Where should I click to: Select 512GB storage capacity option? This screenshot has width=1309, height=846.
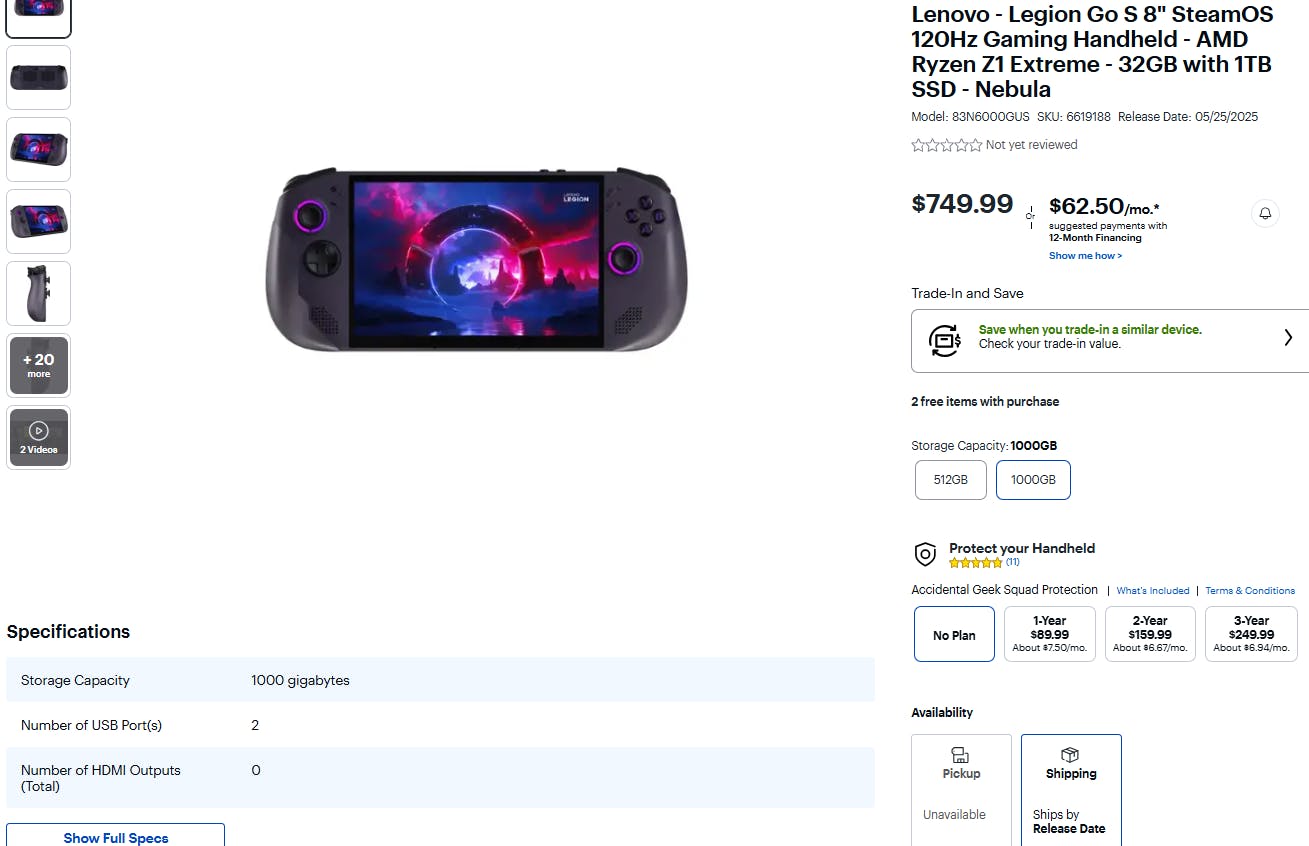(950, 480)
